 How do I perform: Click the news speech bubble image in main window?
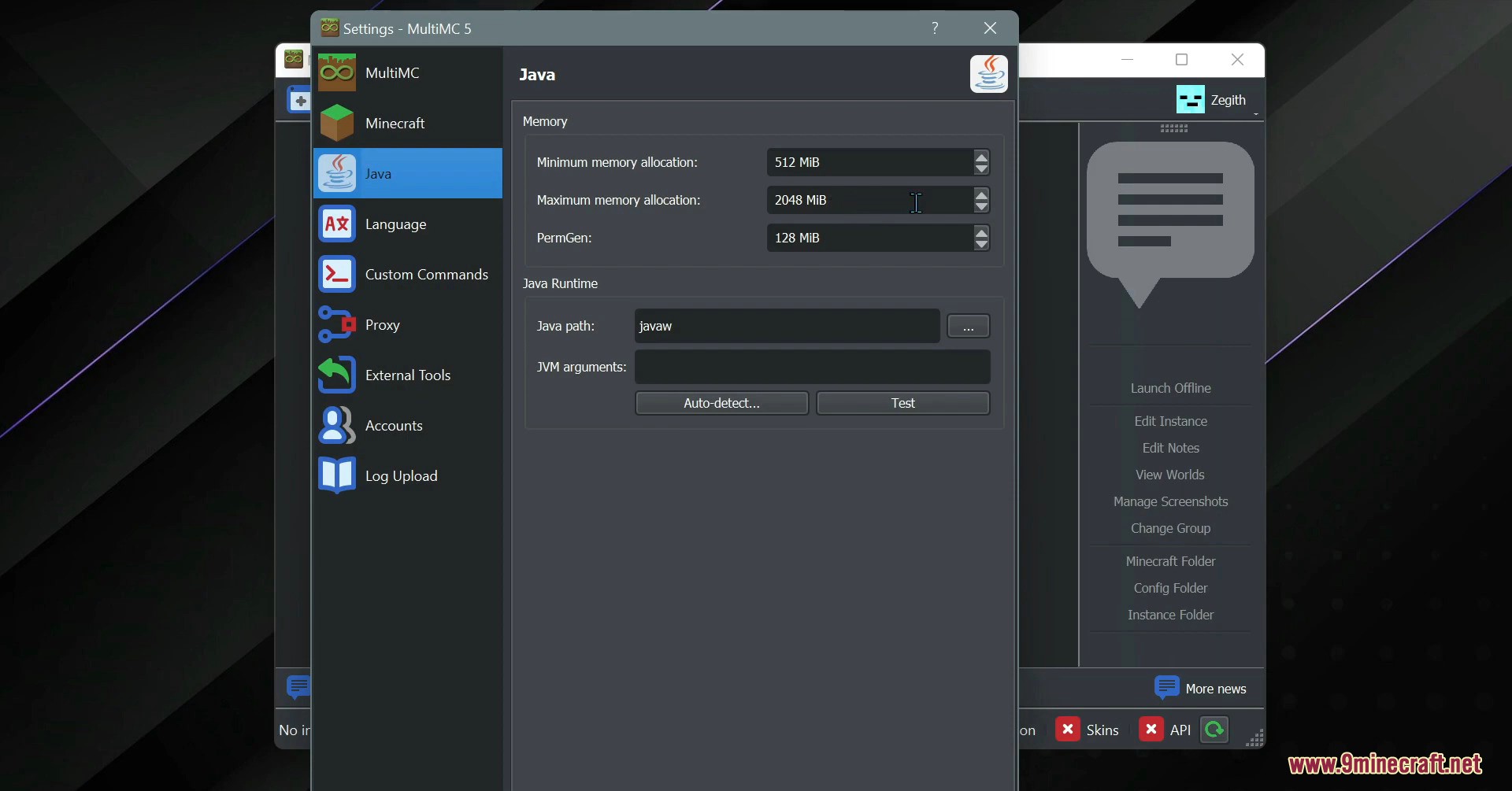click(1170, 225)
